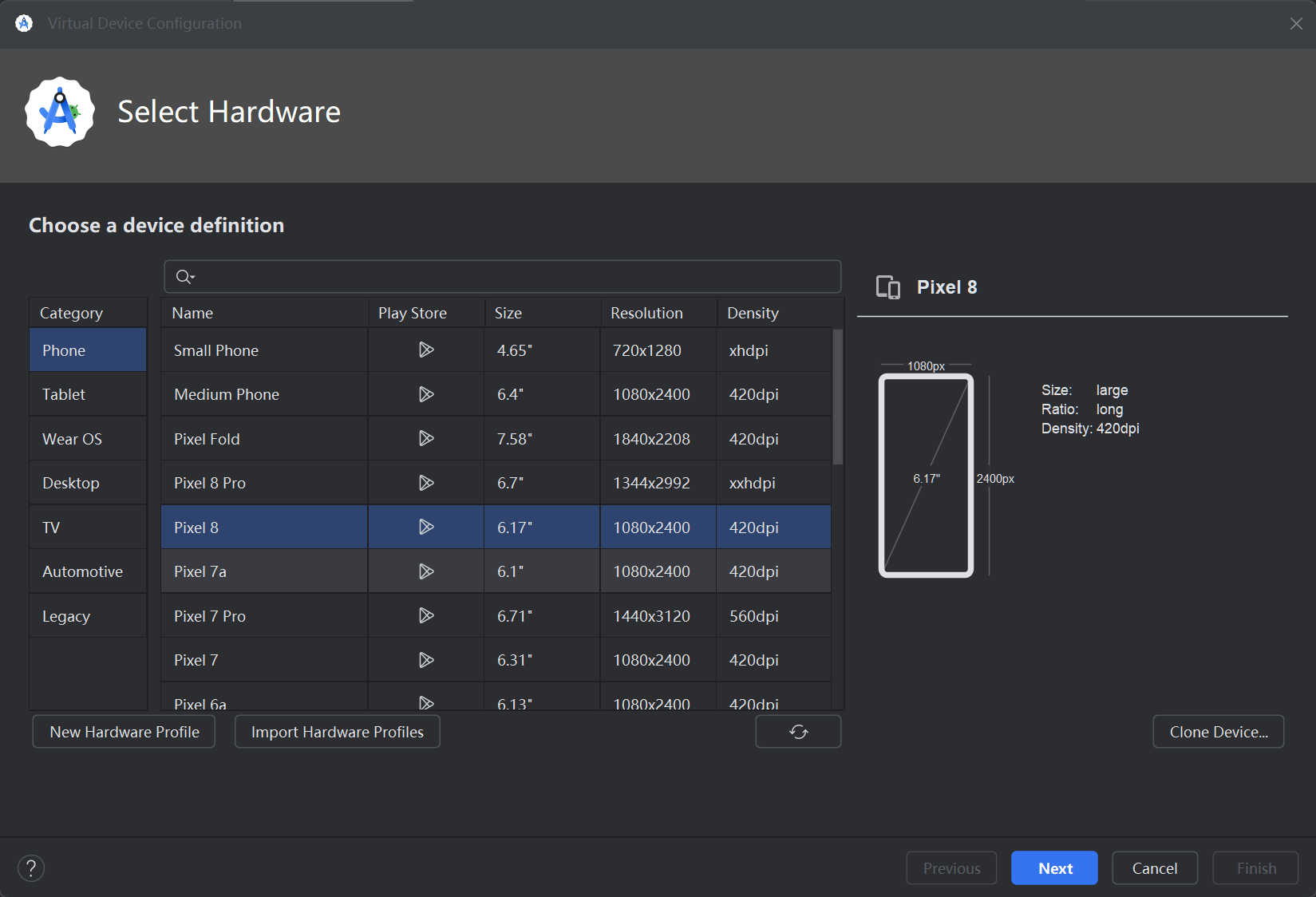Click the Play Store icon for Pixel 8
Screen dimensions: 1316x897
tap(426, 527)
